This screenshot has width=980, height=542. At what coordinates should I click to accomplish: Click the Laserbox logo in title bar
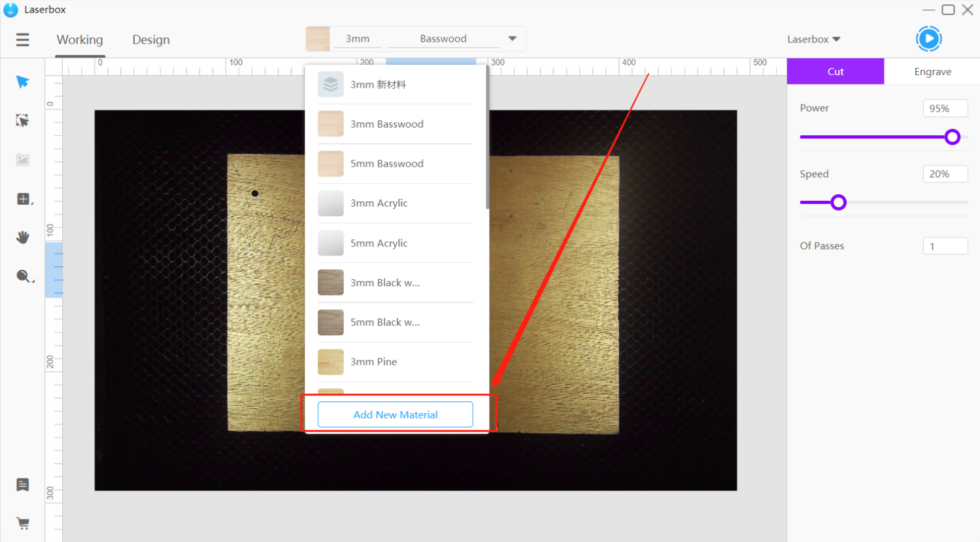[11, 9]
